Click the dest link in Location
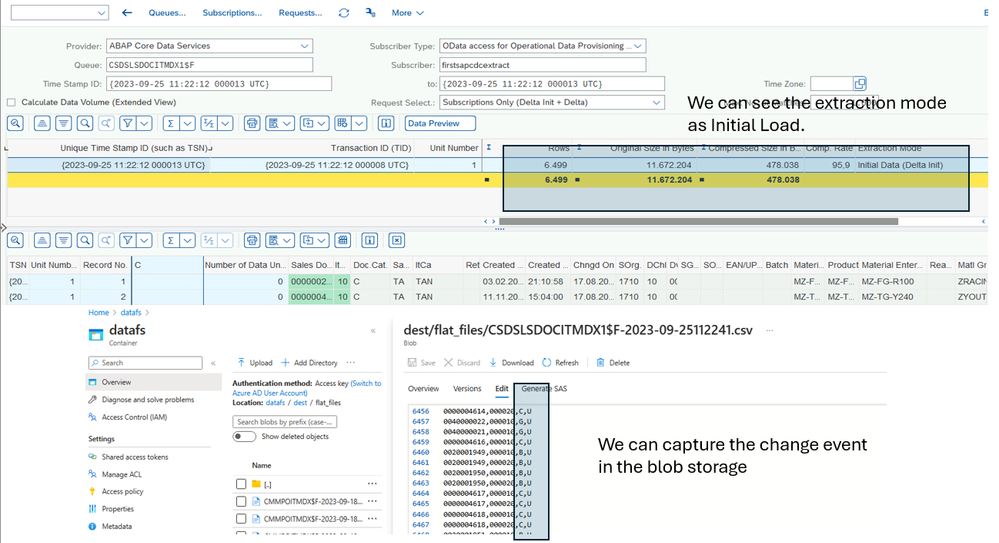Viewport: 999px width, 543px height. (x=300, y=403)
